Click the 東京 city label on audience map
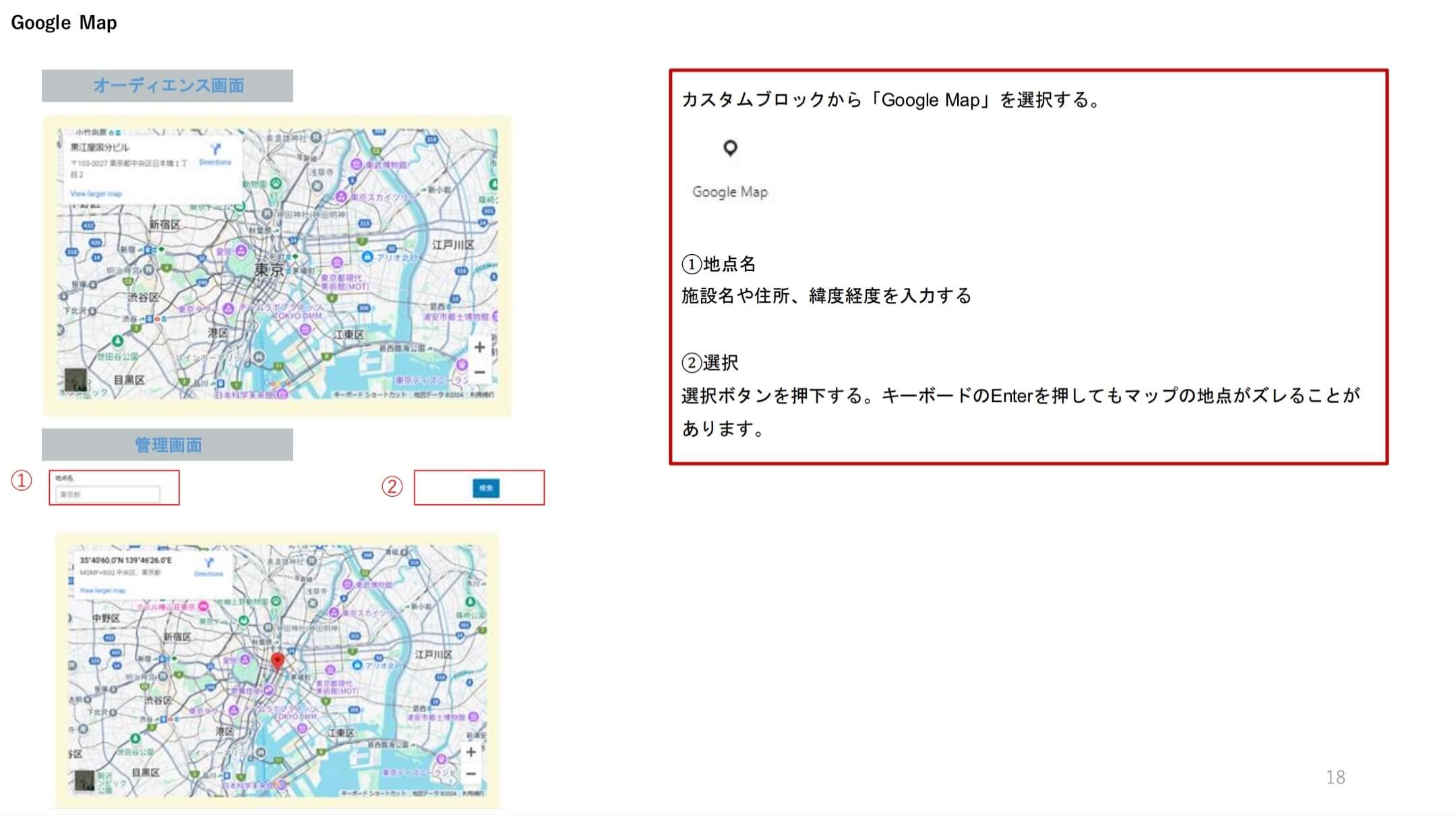1456x815 pixels. click(269, 270)
